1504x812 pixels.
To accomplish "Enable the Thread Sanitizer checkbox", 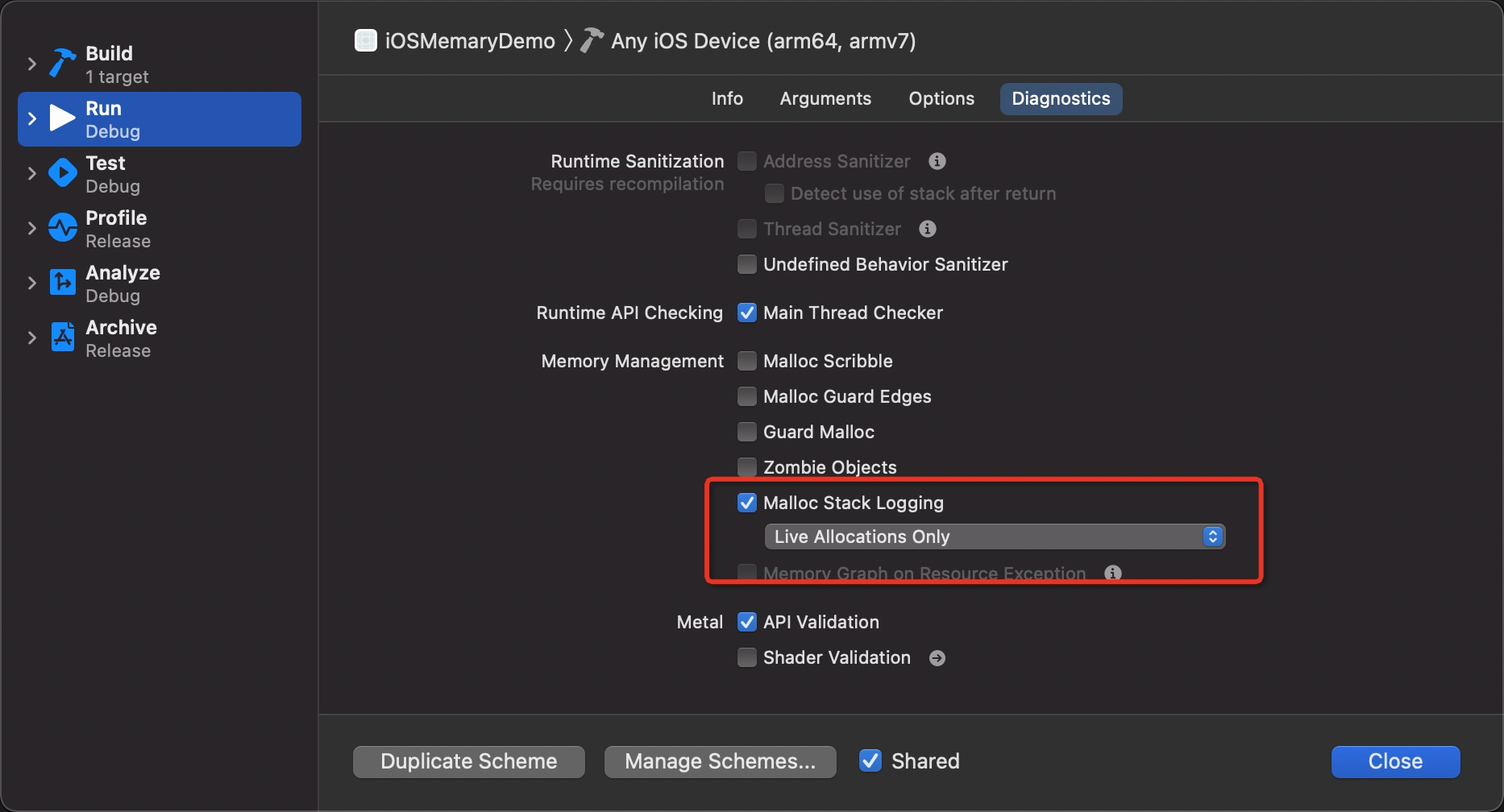I will (x=747, y=229).
